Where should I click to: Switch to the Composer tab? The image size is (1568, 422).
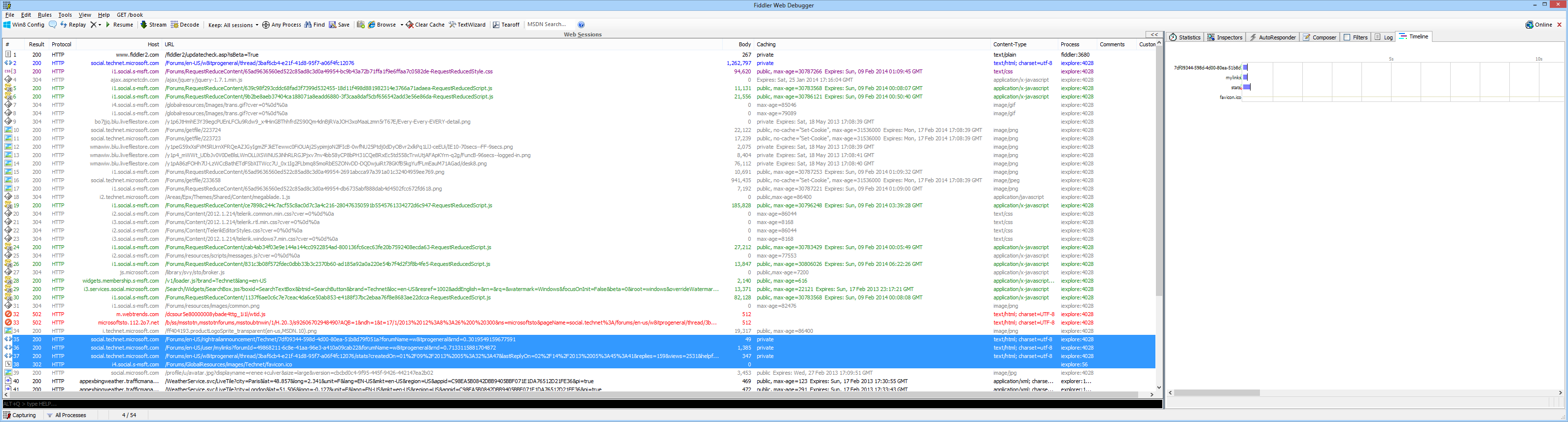pos(1320,37)
